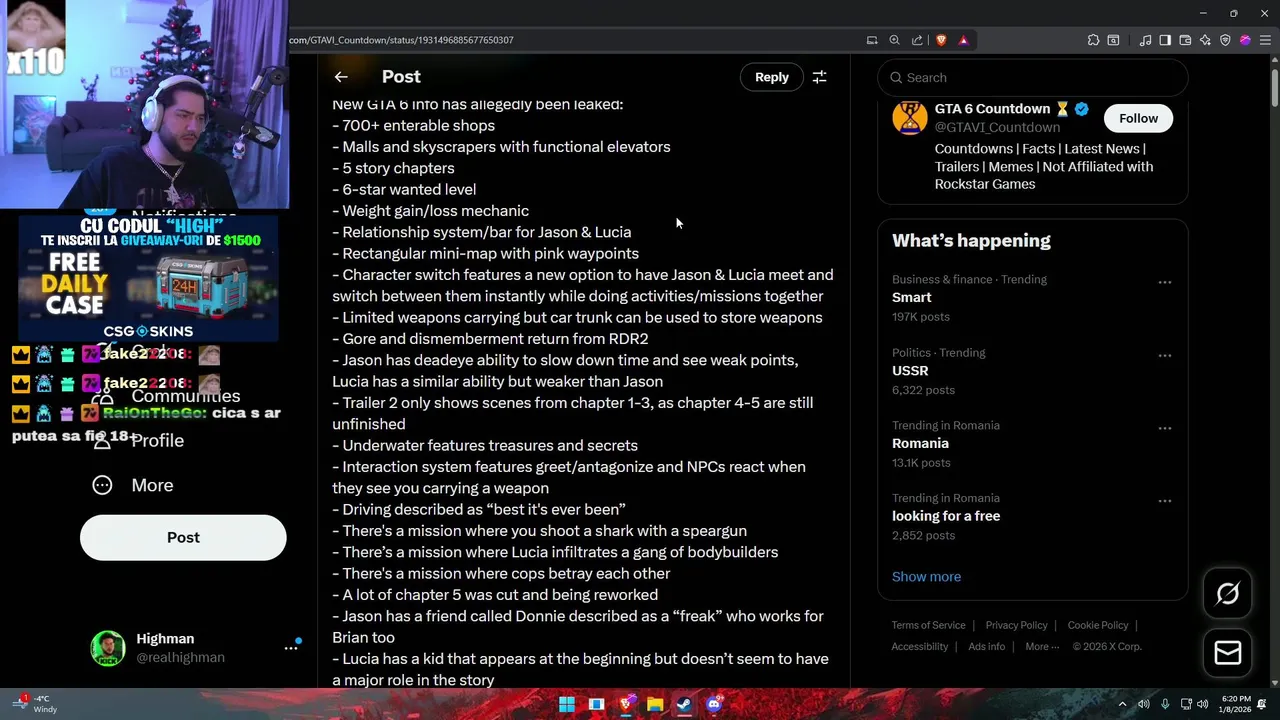Open the Windows Start button
1280x720 pixels.
point(567,704)
